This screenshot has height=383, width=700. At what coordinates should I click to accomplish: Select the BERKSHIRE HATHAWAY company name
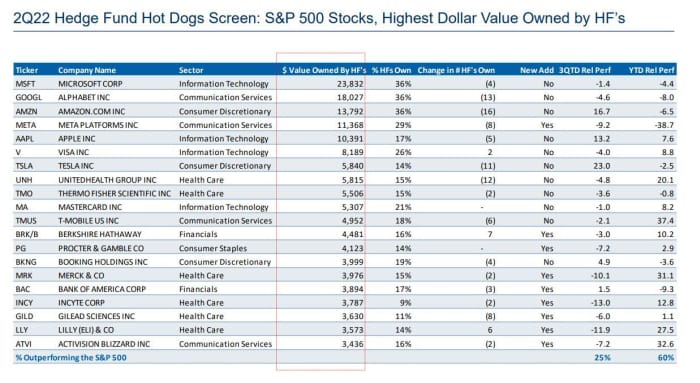[100, 234]
